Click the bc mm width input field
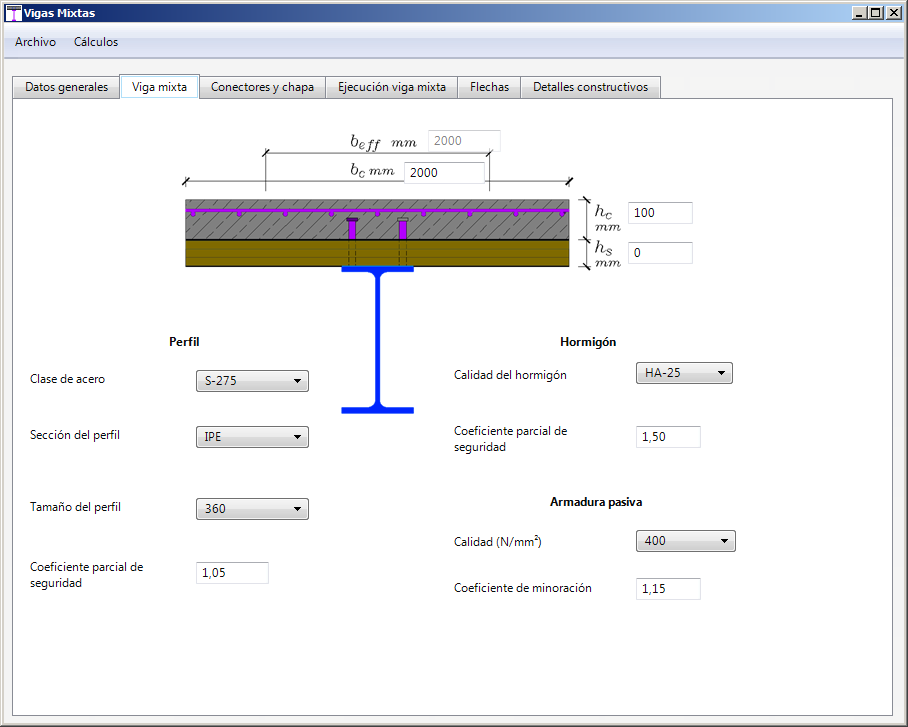 click(x=444, y=173)
